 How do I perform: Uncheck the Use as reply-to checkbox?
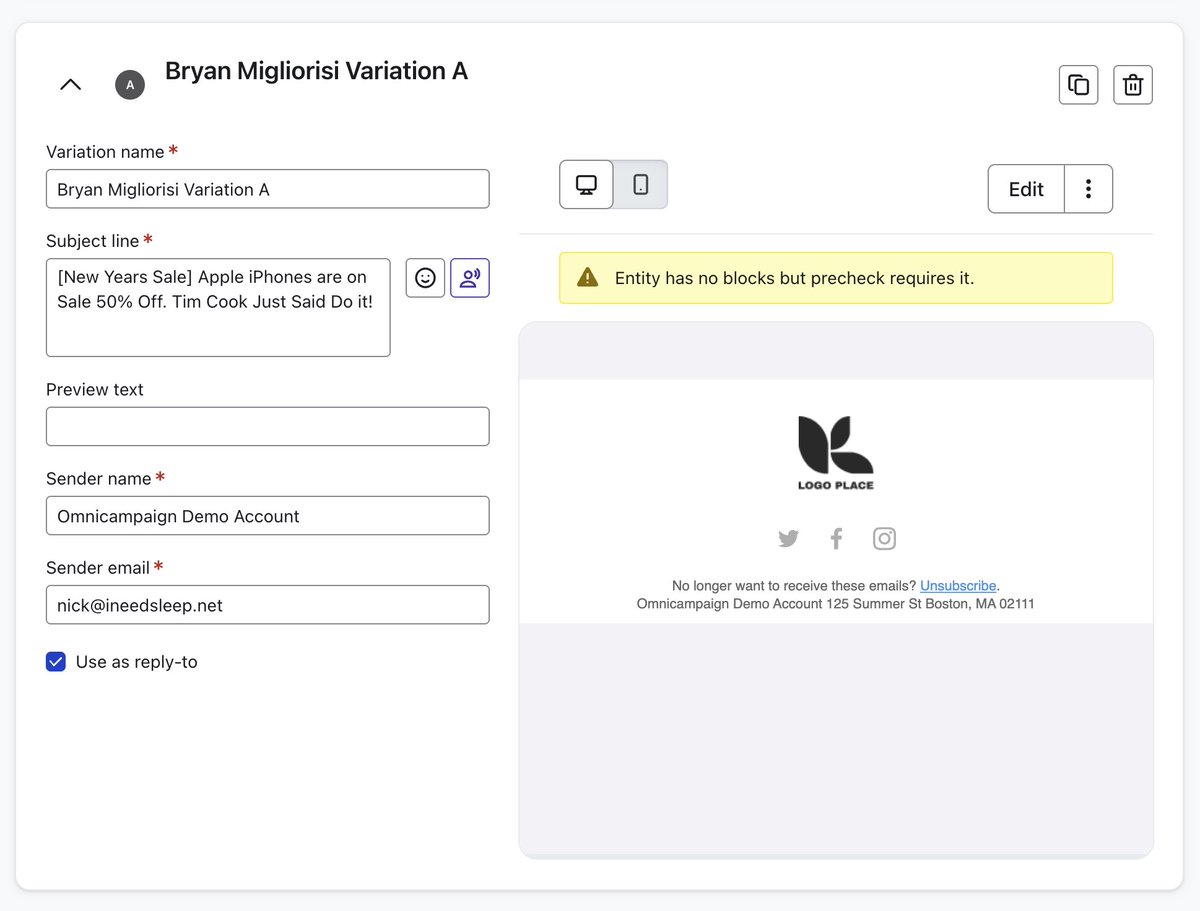coord(56,662)
